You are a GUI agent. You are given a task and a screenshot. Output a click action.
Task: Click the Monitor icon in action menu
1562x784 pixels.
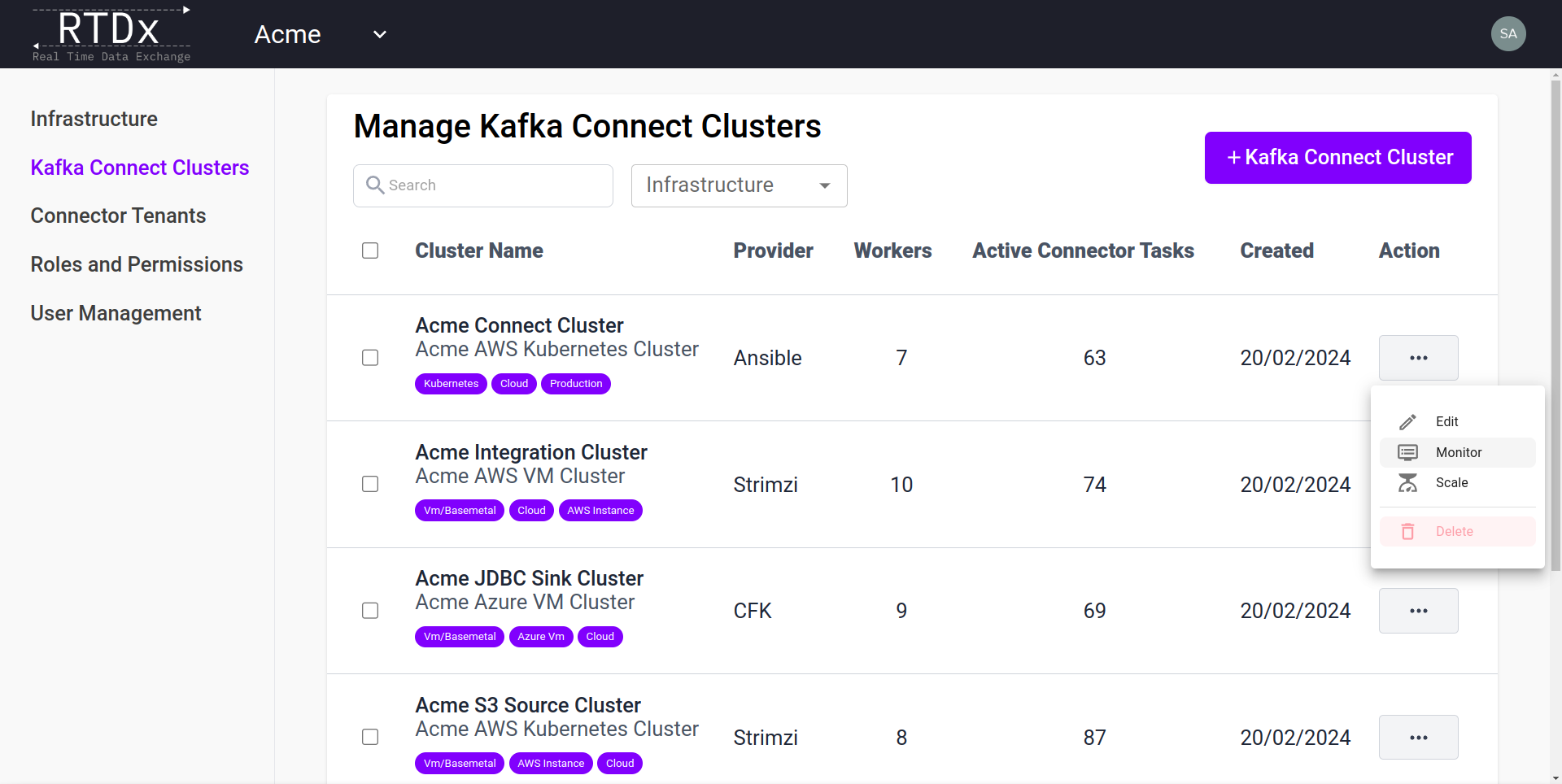pos(1407,452)
